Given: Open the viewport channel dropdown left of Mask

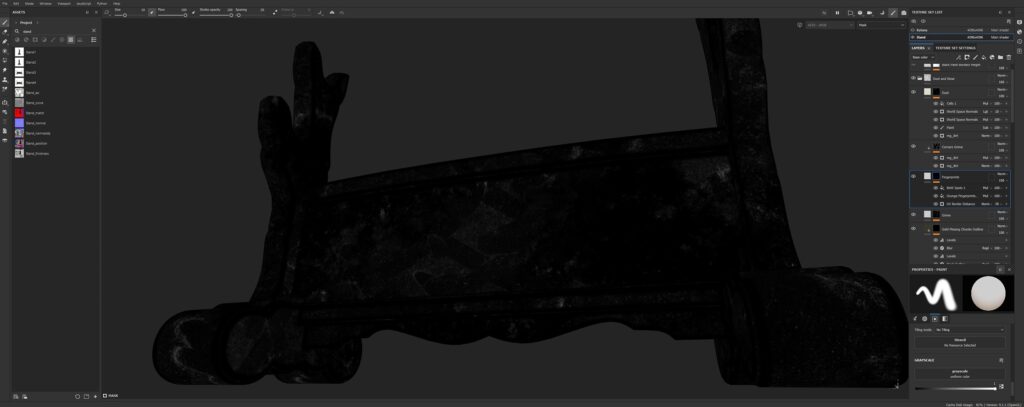Looking at the screenshot, I should tap(830, 25).
